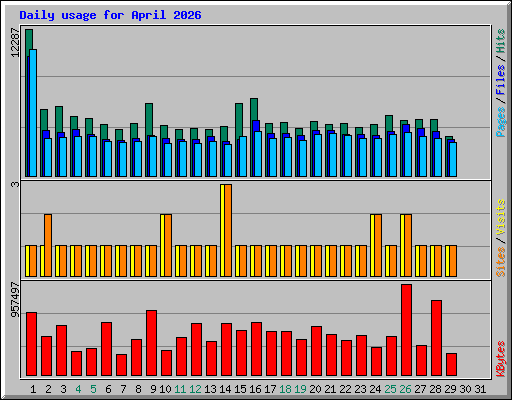Click the red KBytes bar for day 28
Screen dimensions: 512x400
tap(436, 338)
